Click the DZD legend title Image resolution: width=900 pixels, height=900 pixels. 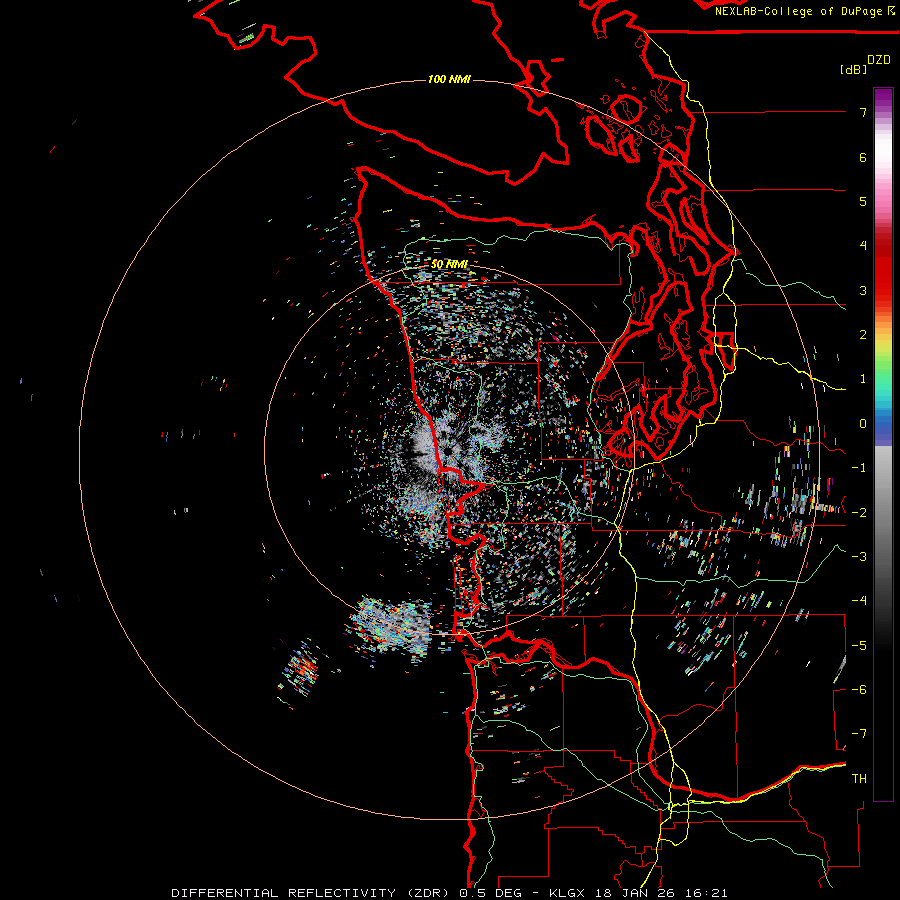point(879,60)
